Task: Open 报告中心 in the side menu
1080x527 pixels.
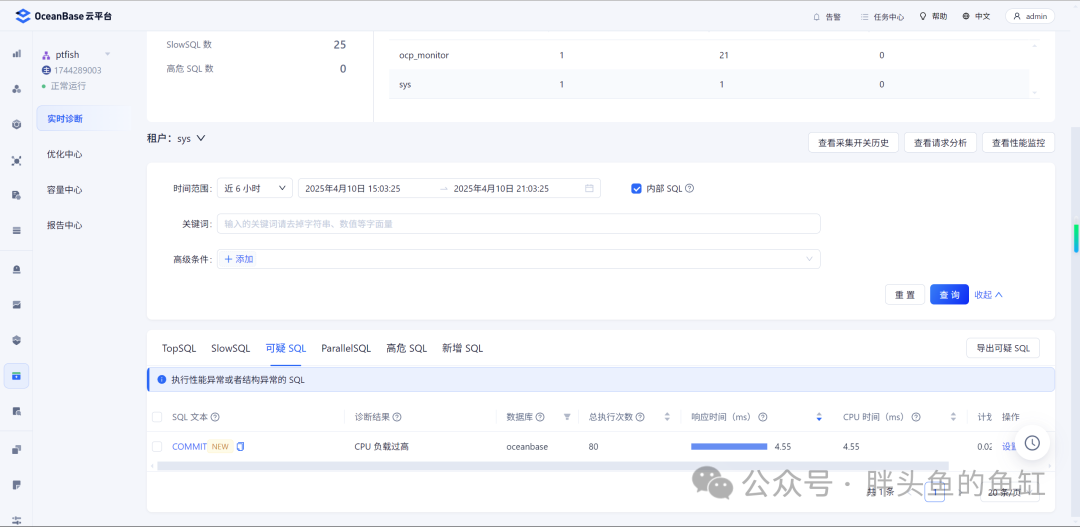Action: (65, 225)
